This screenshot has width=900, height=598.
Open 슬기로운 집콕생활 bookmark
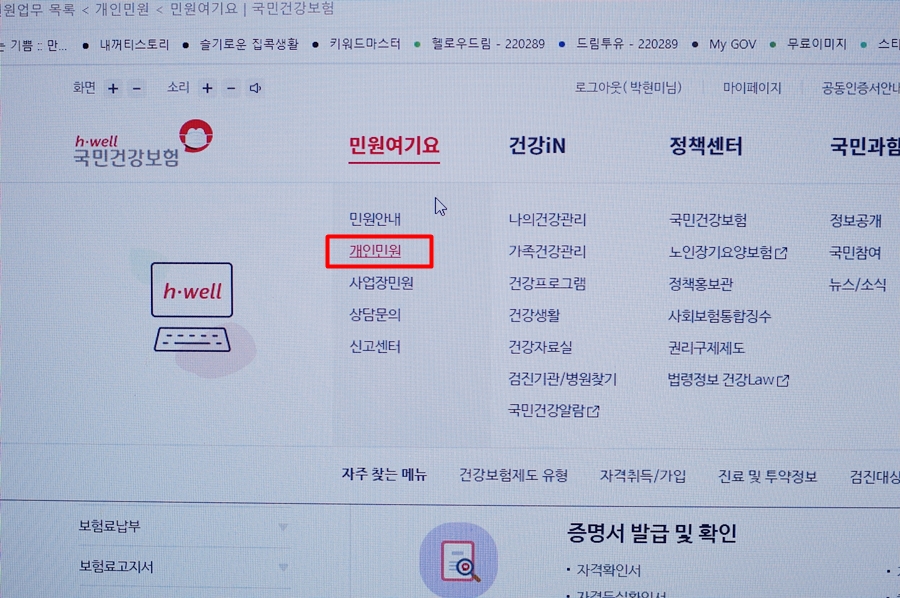coord(249,44)
